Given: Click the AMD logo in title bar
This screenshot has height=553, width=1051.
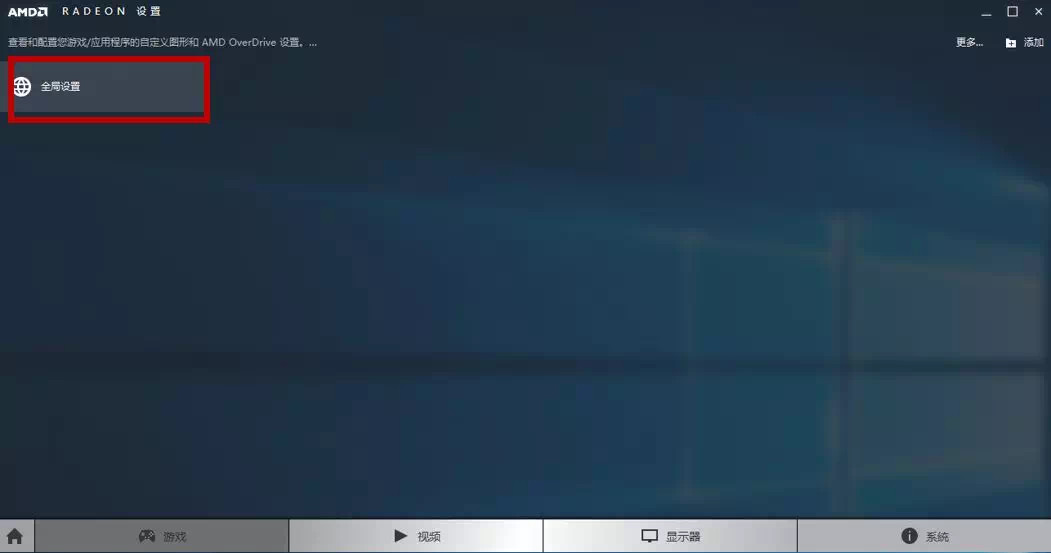Looking at the screenshot, I should (27, 11).
